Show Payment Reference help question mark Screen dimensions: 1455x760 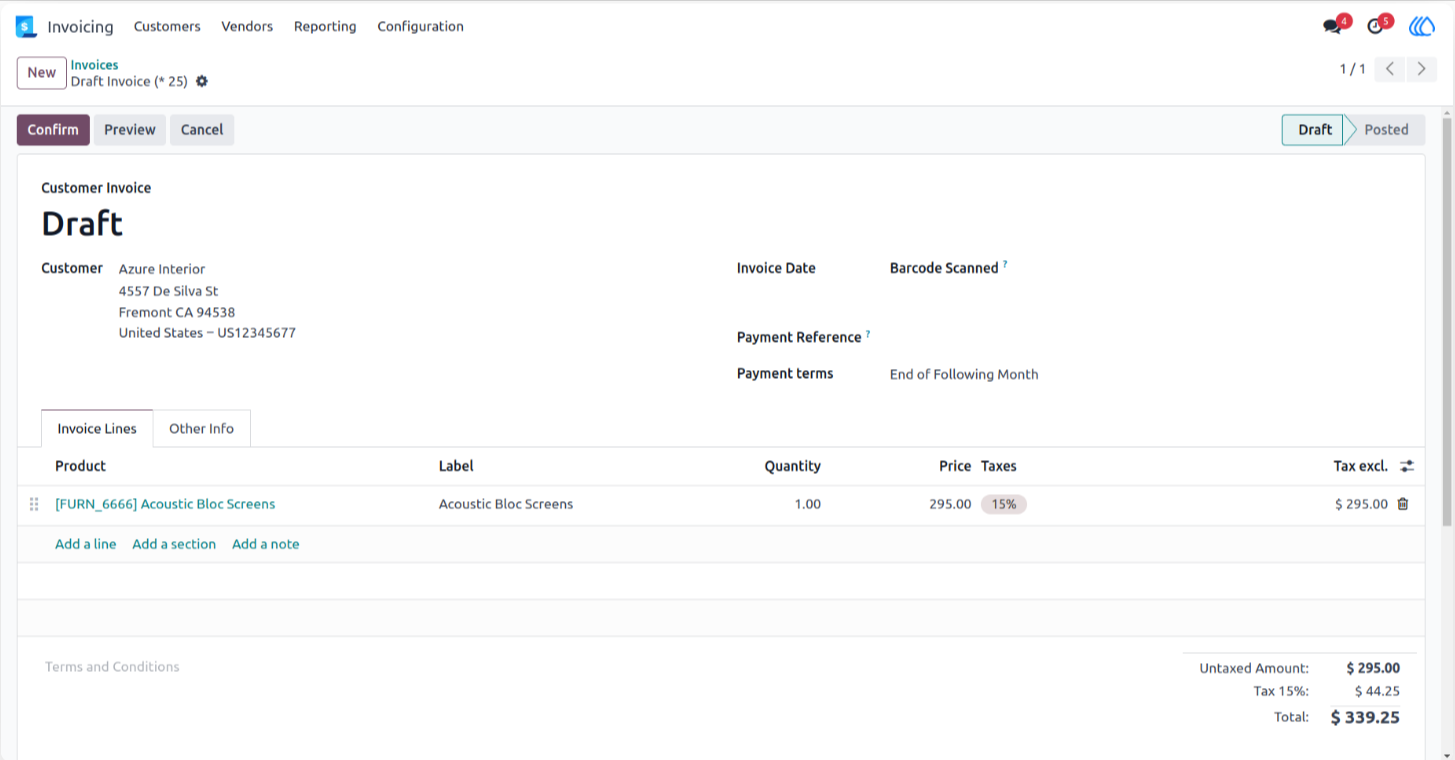[x=868, y=334]
